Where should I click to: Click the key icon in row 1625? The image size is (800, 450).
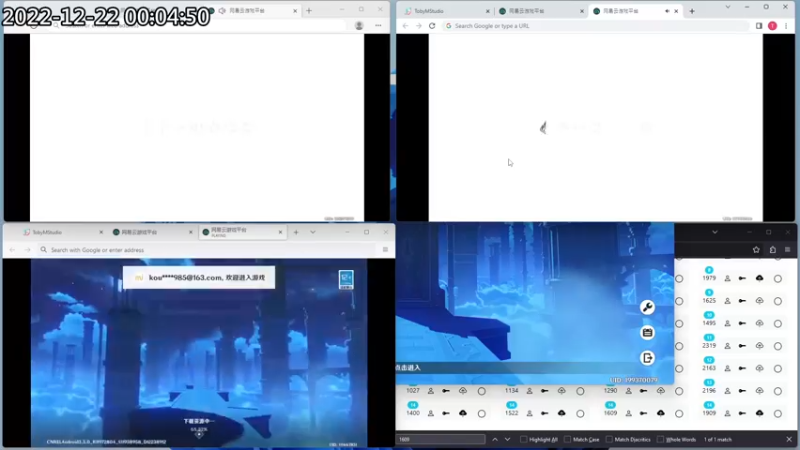(742, 301)
